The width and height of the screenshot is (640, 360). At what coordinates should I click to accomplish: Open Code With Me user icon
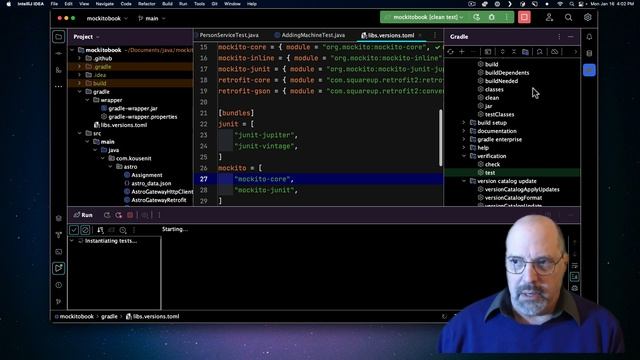(549, 18)
